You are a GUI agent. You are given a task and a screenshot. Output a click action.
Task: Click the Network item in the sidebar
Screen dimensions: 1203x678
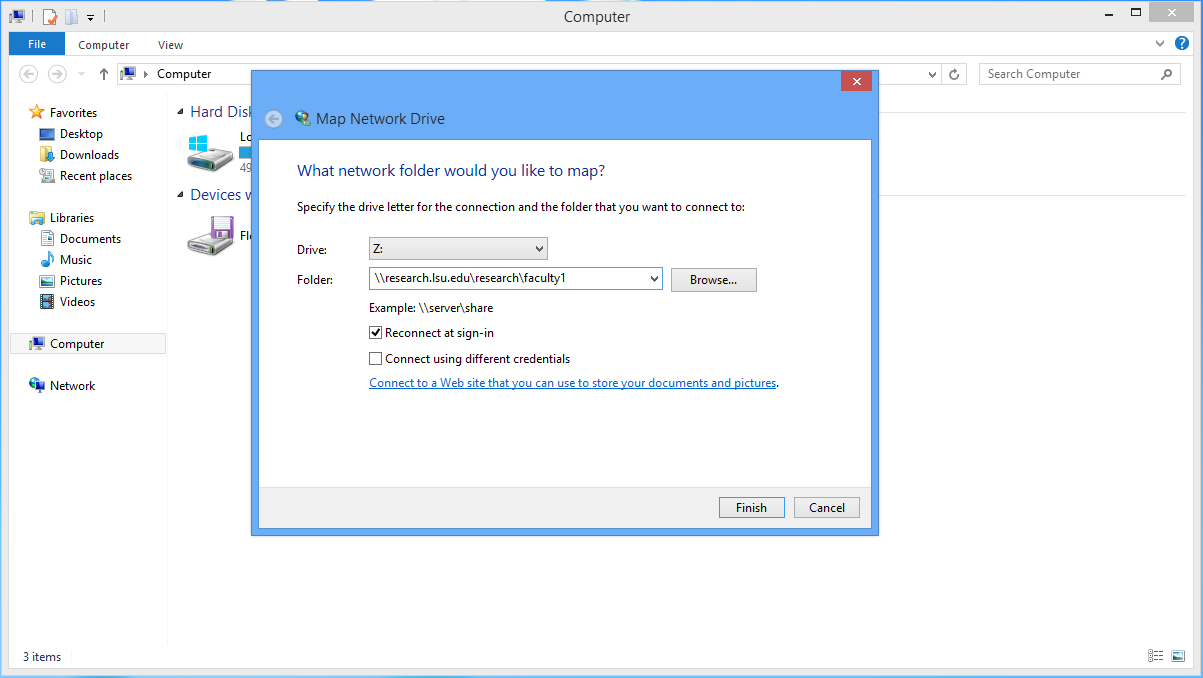[72, 385]
